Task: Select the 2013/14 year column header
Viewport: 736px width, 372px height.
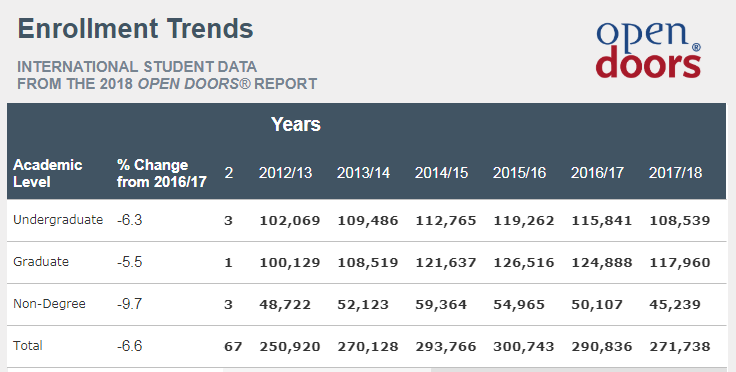Action: pyautogui.click(x=363, y=173)
